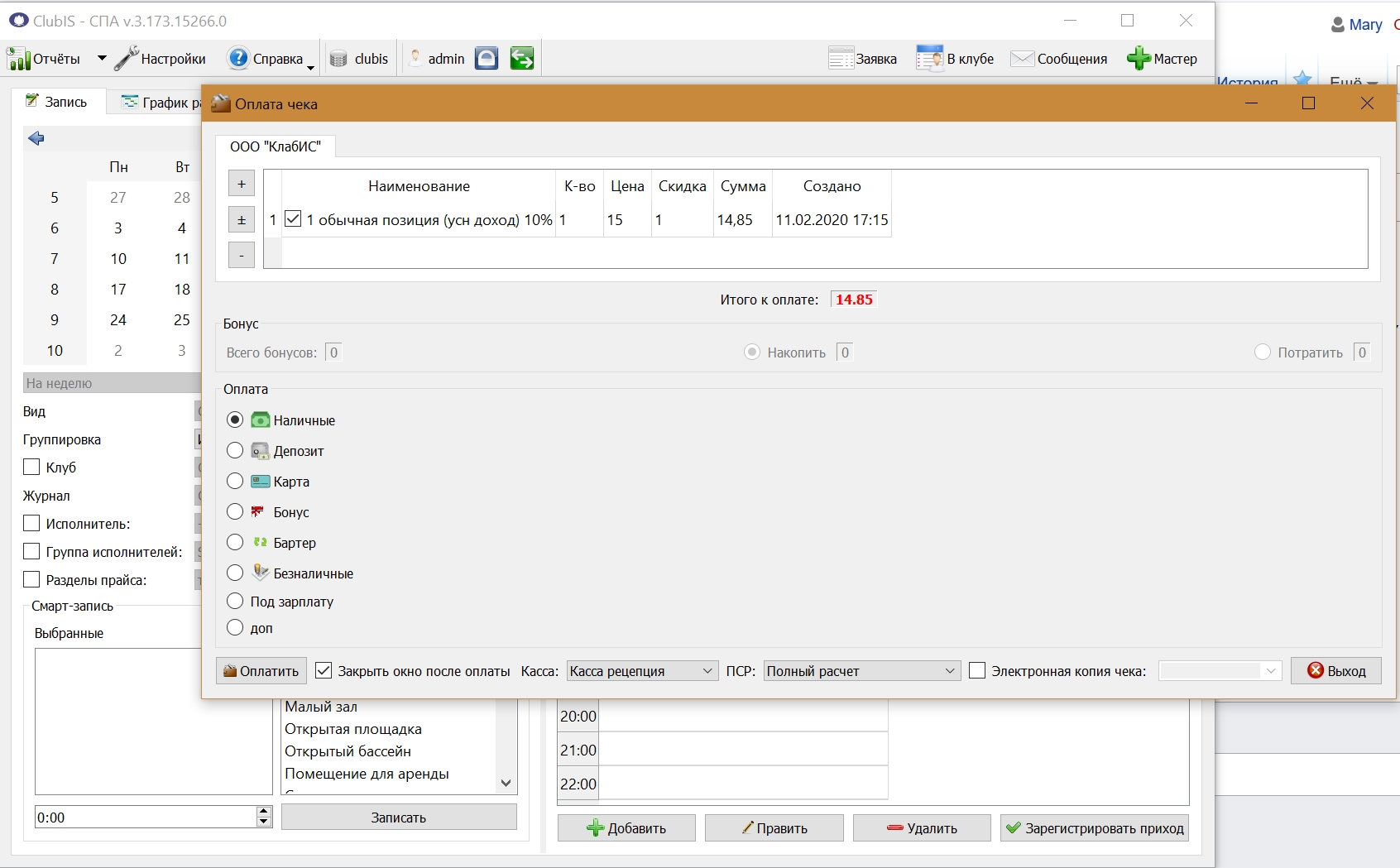Click the ± button beside receipt table

pyautogui.click(x=242, y=220)
